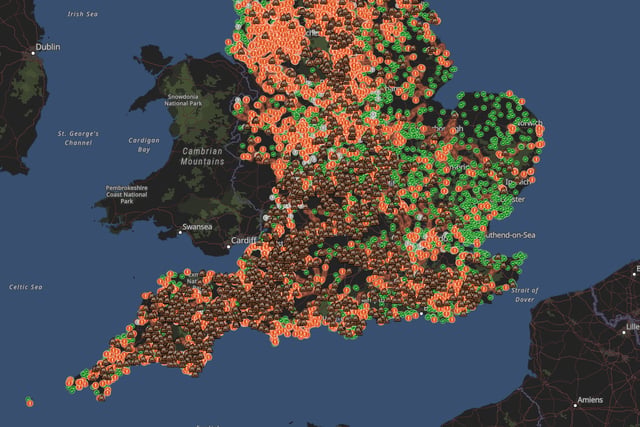Click the Irish Sea label
Image resolution: width=640 pixels, height=427 pixels.
[82, 14]
